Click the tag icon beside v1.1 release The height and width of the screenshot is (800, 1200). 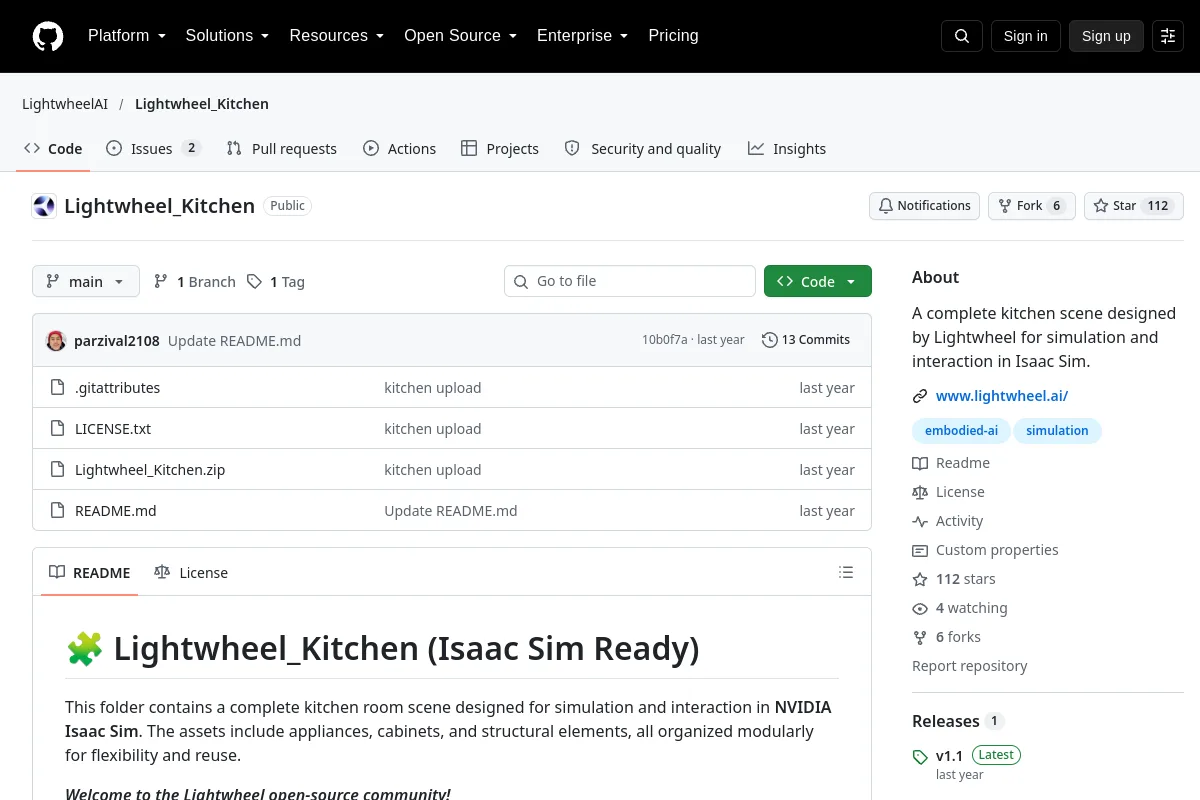[x=920, y=757]
